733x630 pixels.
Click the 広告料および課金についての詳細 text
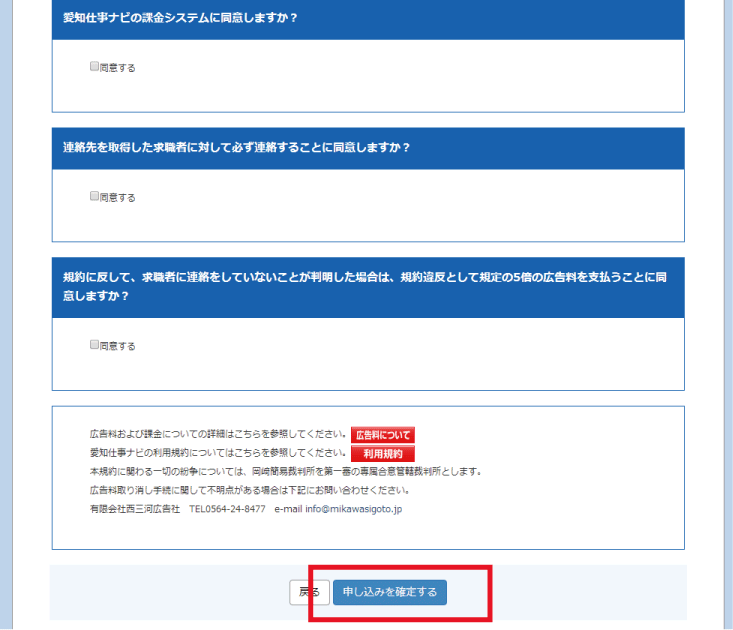click(x=218, y=435)
